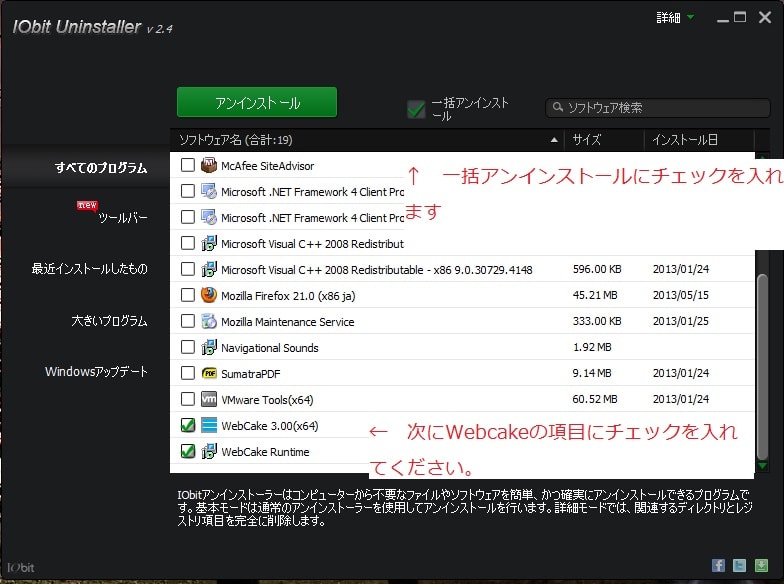Click the Mozilla Maintenance Service icon
The height and width of the screenshot is (584, 784).
(209, 321)
